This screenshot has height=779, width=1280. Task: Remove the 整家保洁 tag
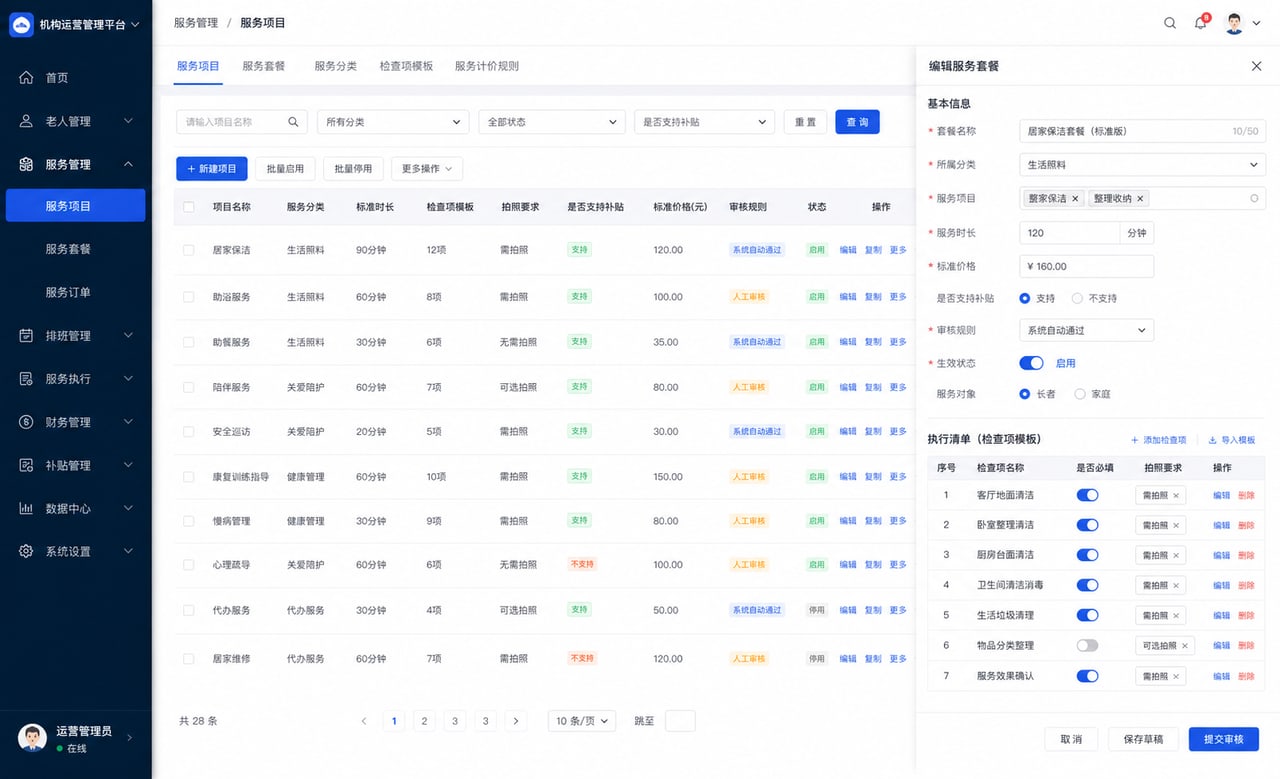pos(1076,198)
